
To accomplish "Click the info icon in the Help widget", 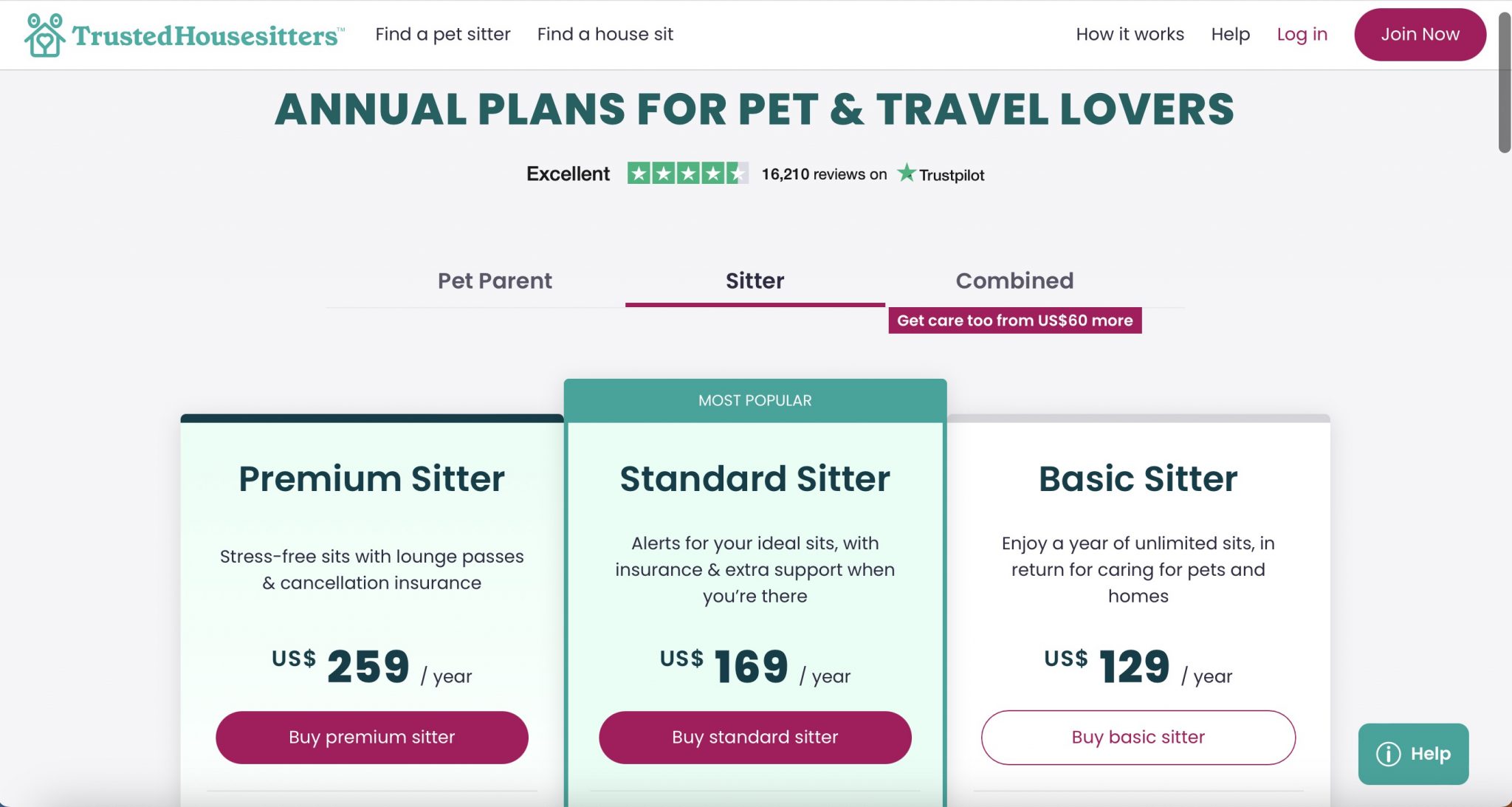I will point(1388,754).
